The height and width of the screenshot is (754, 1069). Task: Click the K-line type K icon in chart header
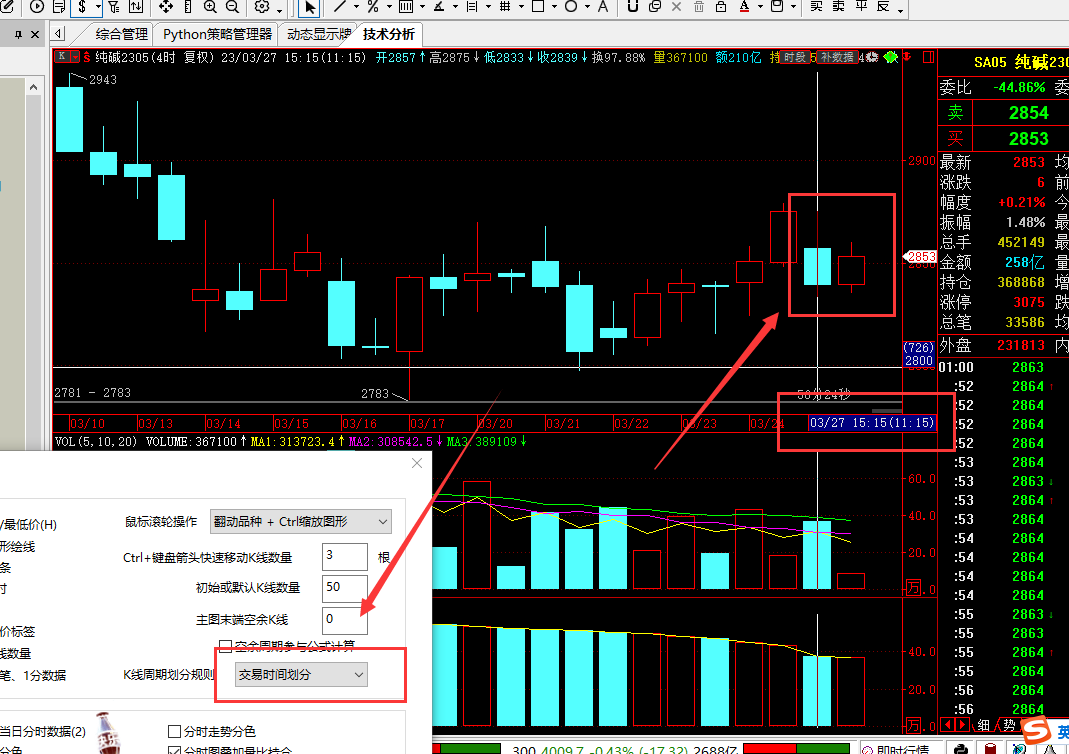coord(62,57)
